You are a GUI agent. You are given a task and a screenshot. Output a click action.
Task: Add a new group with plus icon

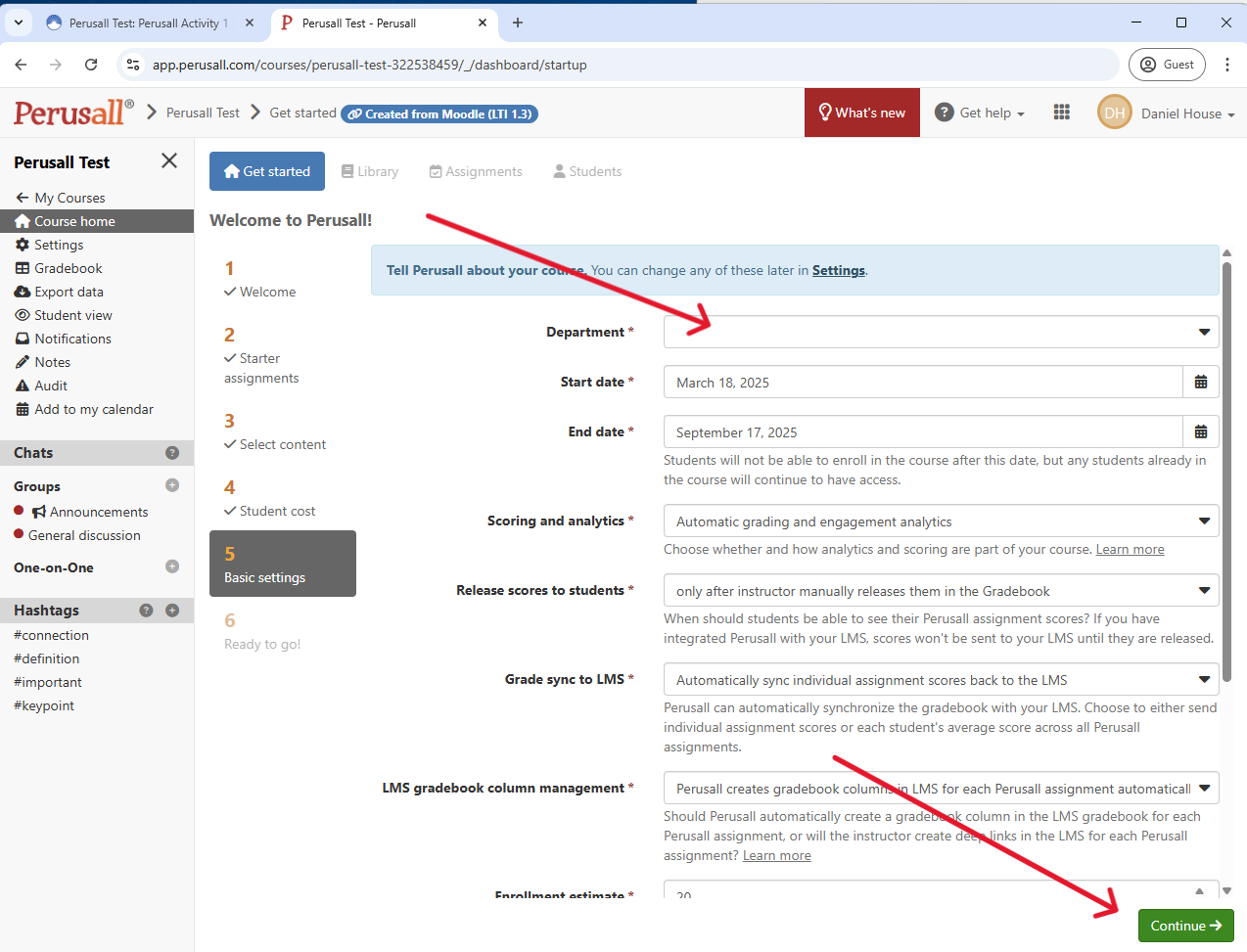(x=172, y=485)
